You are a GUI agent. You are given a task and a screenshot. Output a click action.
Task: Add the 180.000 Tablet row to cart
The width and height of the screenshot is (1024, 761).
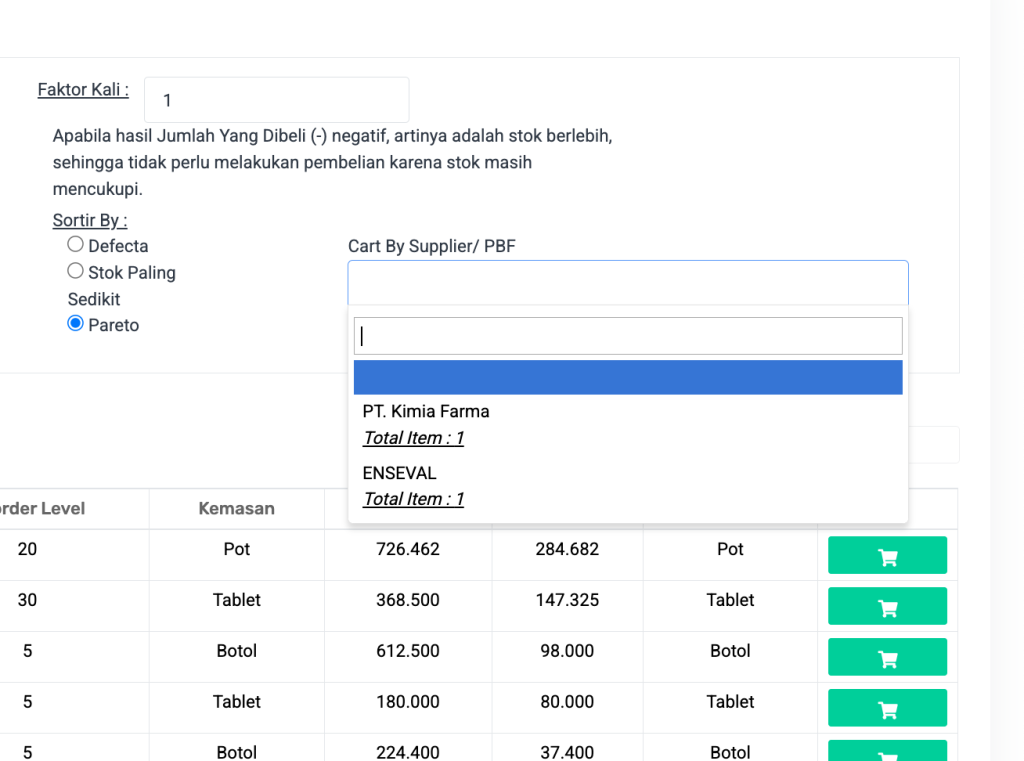886,708
